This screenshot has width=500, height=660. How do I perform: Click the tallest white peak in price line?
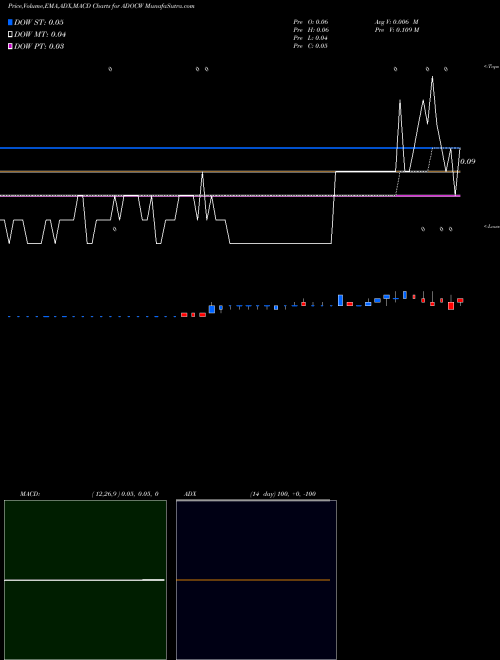click(x=432, y=77)
